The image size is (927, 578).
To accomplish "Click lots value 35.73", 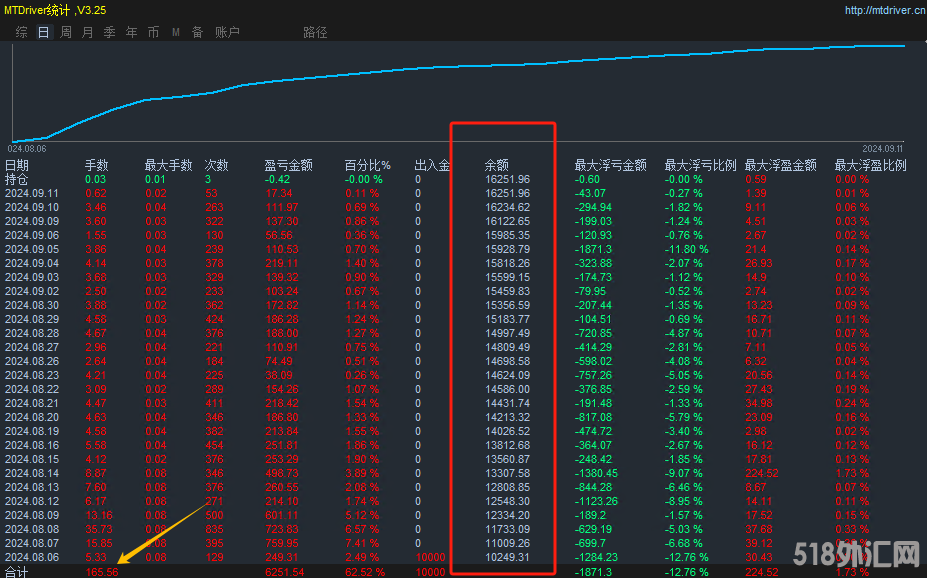I will [99, 530].
